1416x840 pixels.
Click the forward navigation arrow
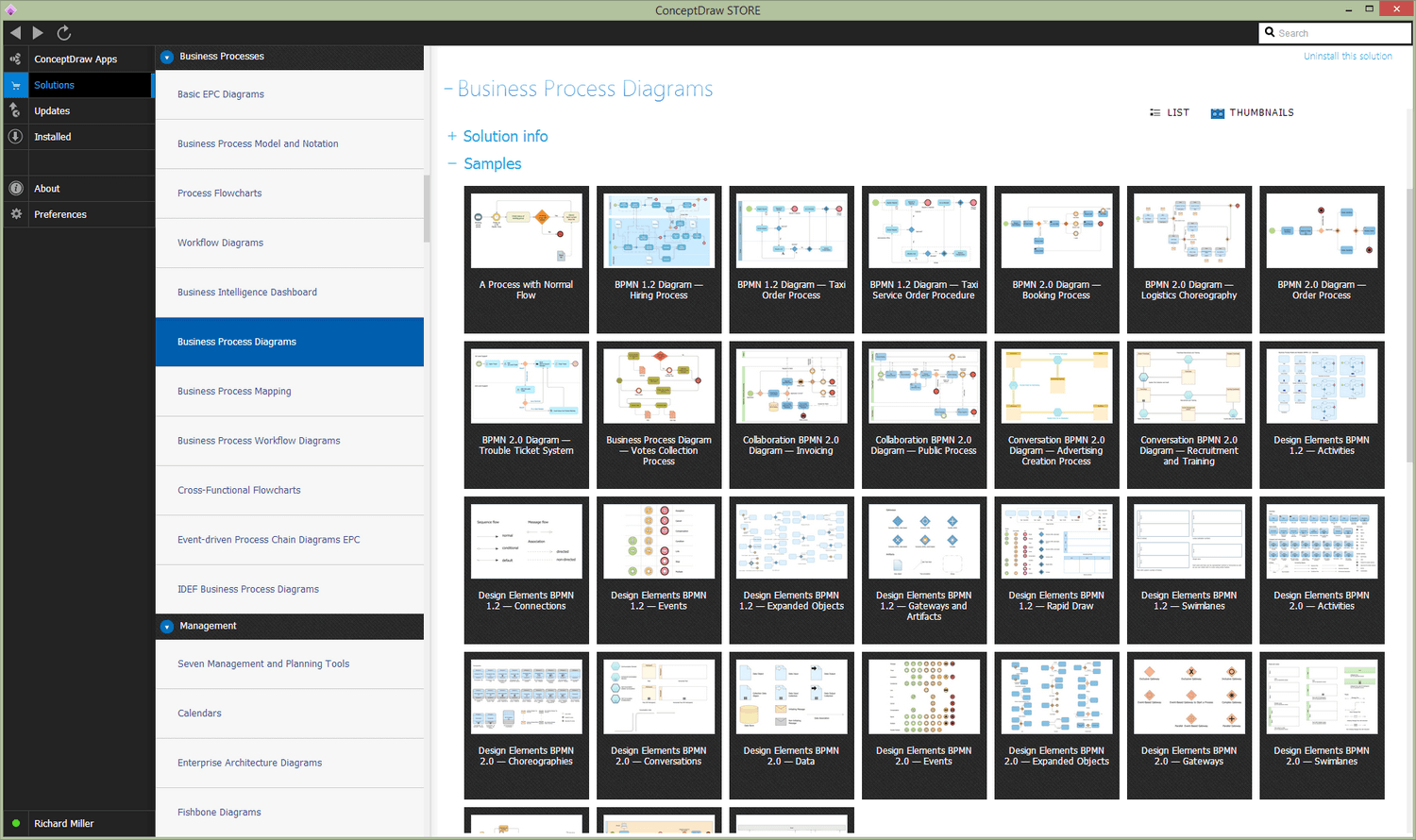pos(38,33)
